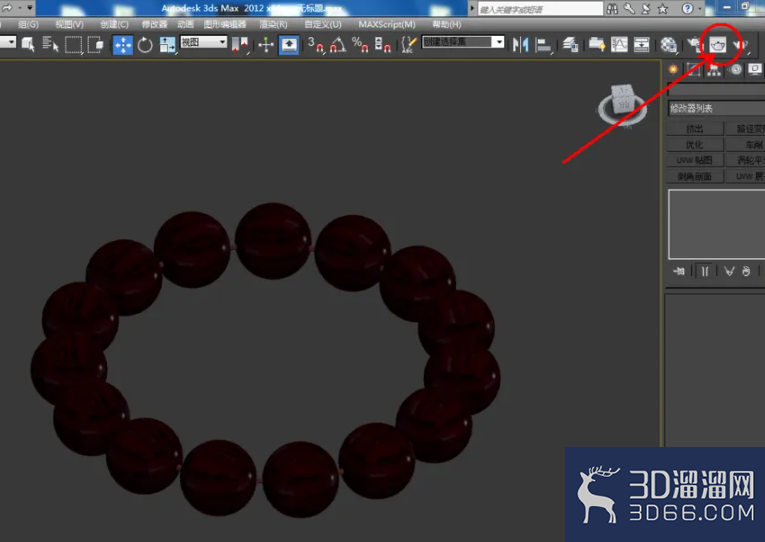Open the Curve Editor
The height and width of the screenshot is (542, 765).
(619, 45)
